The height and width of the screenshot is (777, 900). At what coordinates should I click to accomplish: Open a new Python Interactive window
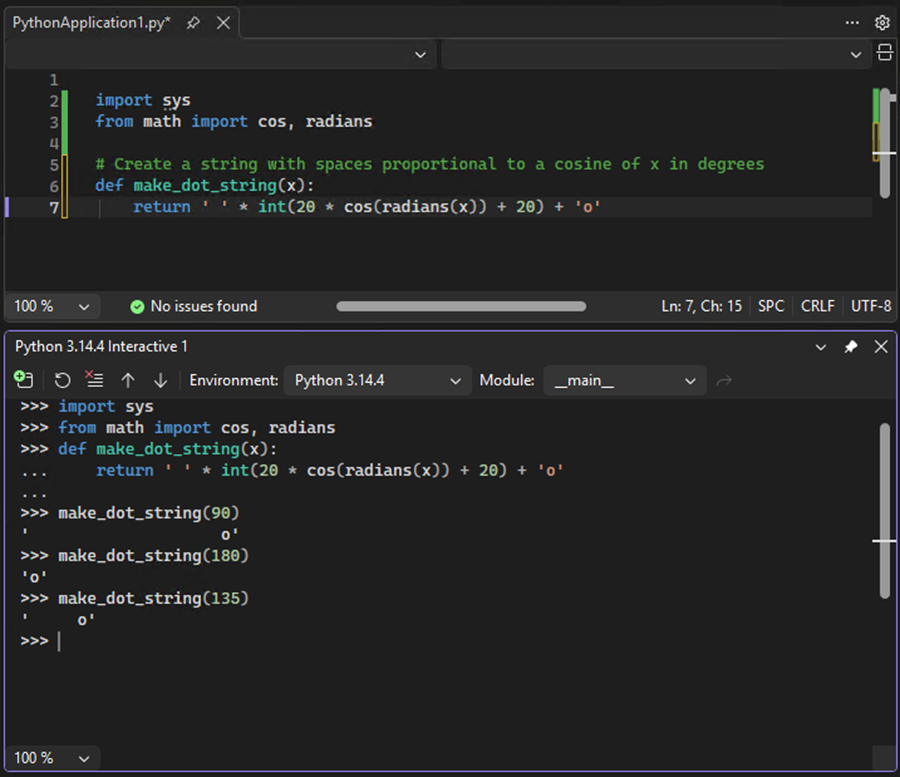tap(24, 380)
